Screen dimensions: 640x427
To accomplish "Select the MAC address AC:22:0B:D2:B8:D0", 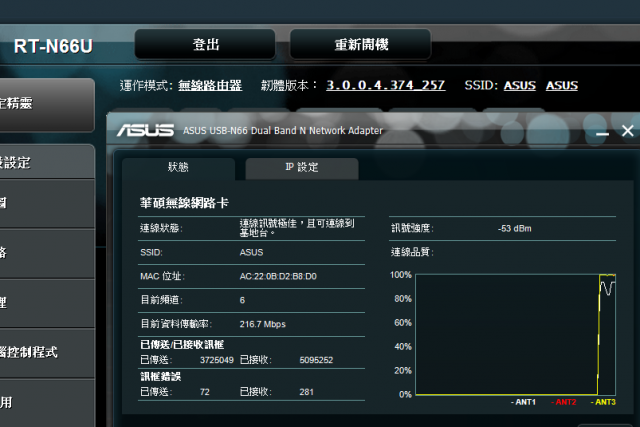I will click(278, 277).
